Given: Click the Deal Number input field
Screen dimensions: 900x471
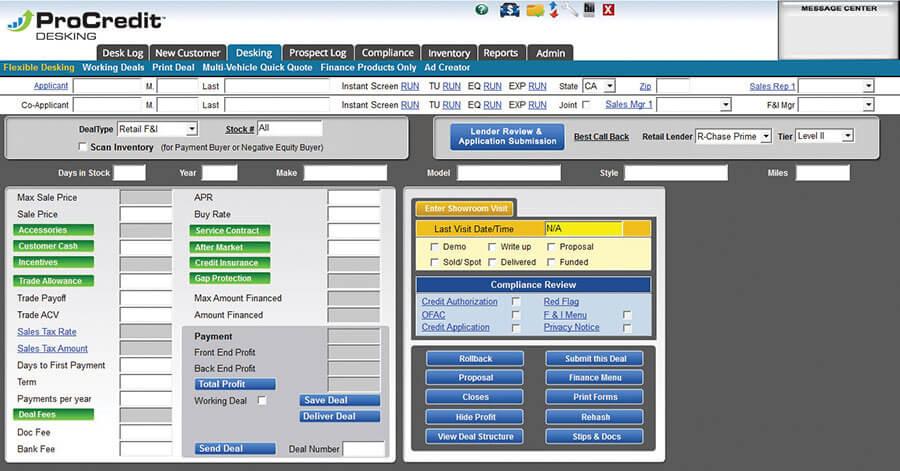Looking at the screenshot, I should point(363,449).
